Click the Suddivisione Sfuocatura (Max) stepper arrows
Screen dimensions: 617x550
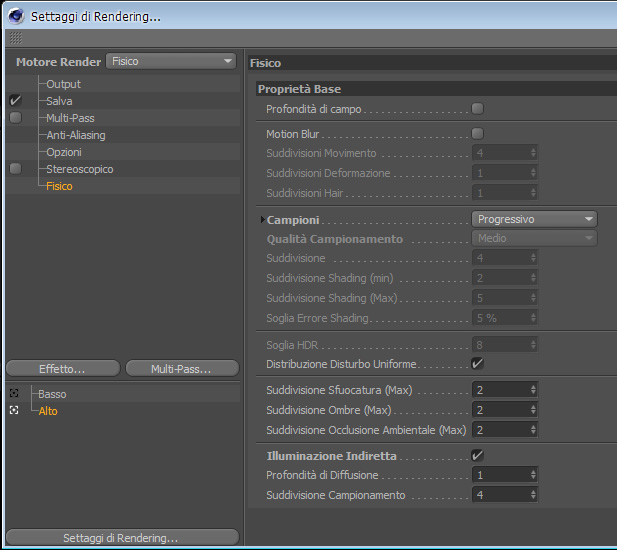point(533,390)
